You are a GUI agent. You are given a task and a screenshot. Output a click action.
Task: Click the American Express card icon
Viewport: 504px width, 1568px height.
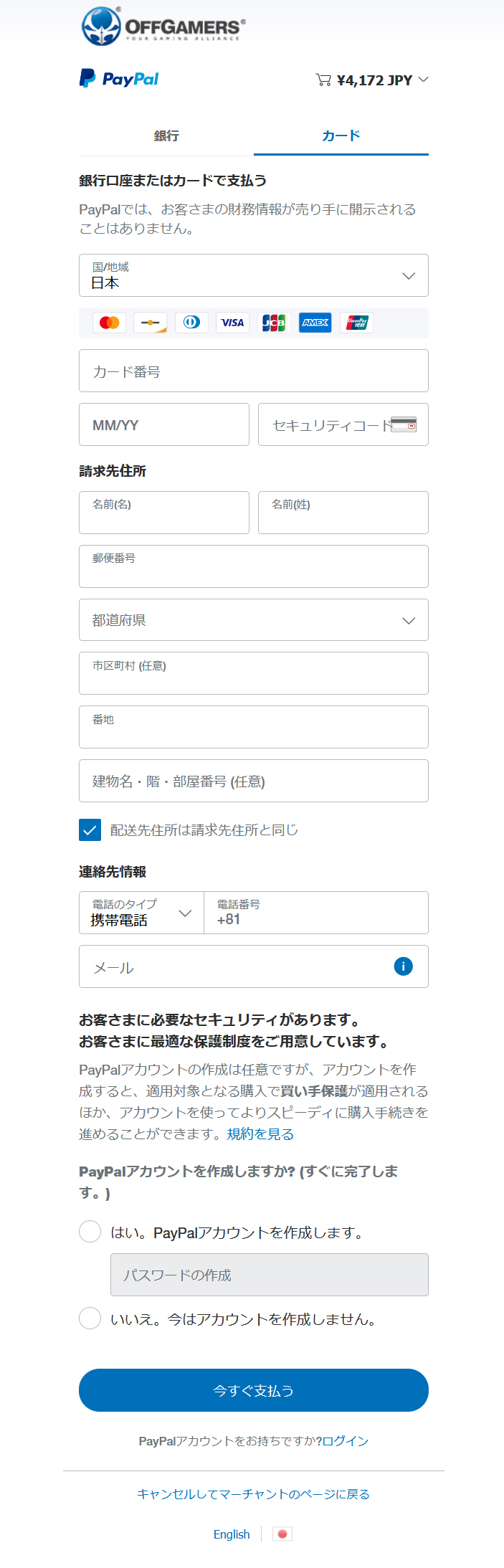(x=315, y=323)
